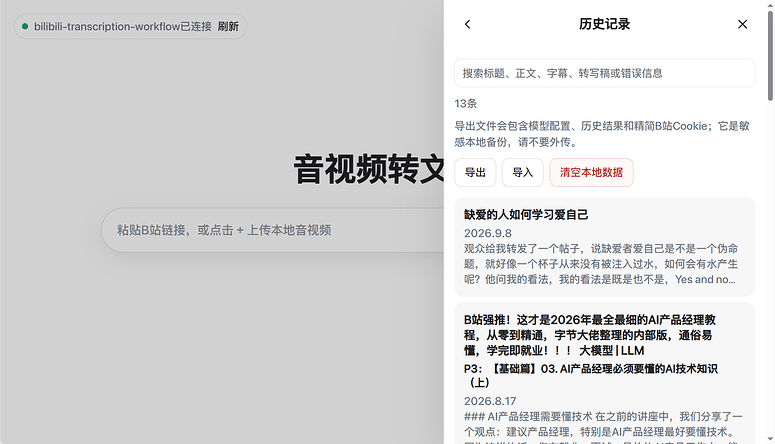Select the P3 基础篇 03 subtitle line
This screenshot has height=444, width=775.
591,375
